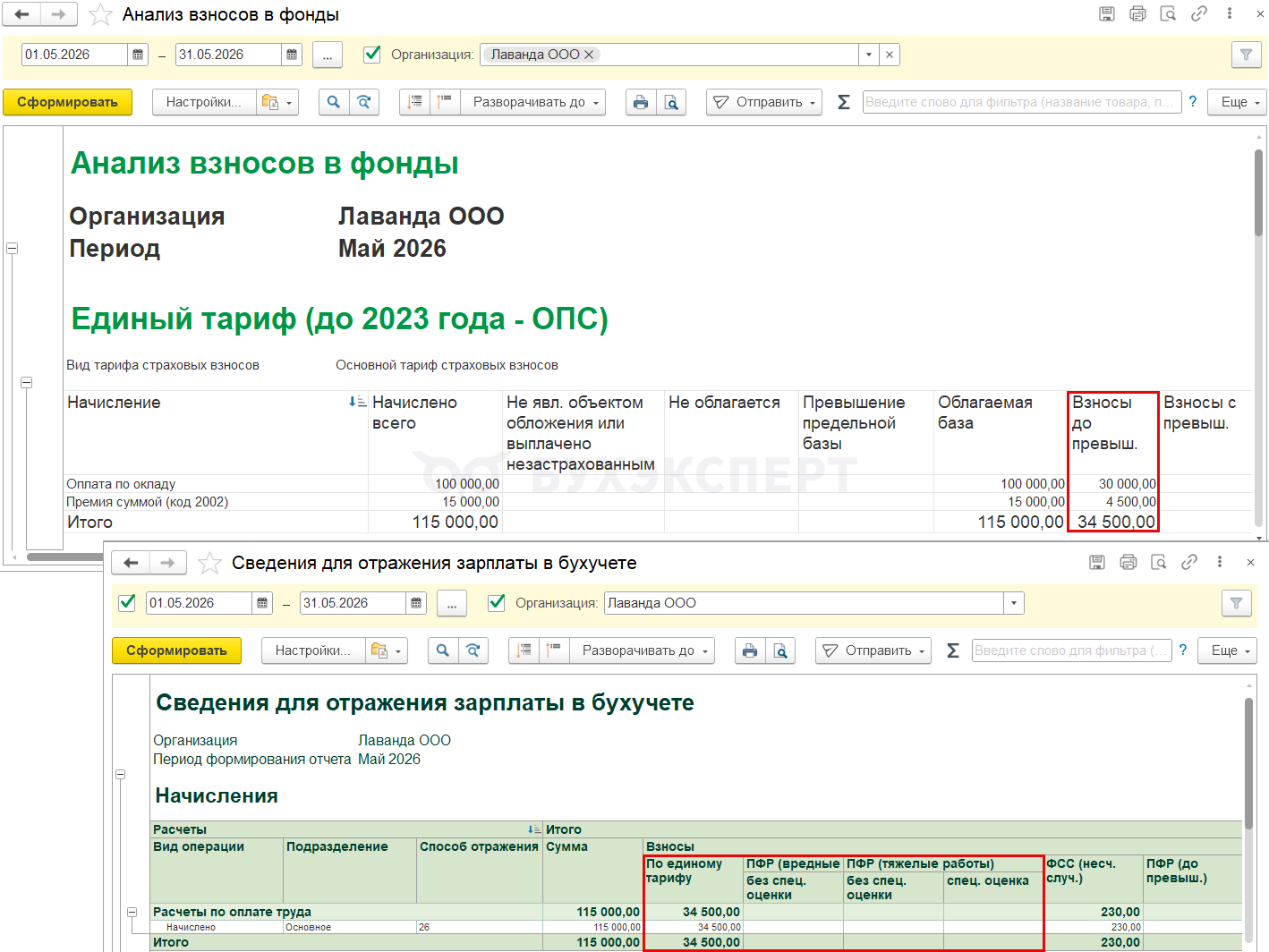Save the Сведения report using its diskette icon
This screenshot has height=952, width=1269.
click(1097, 562)
